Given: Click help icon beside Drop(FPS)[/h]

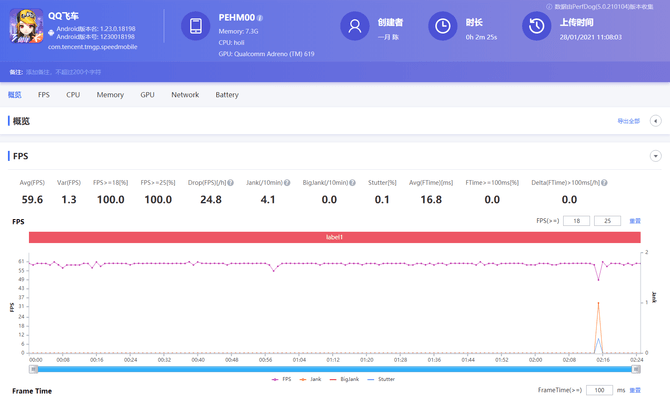Looking at the screenshot, I should [x=230, y=183].
